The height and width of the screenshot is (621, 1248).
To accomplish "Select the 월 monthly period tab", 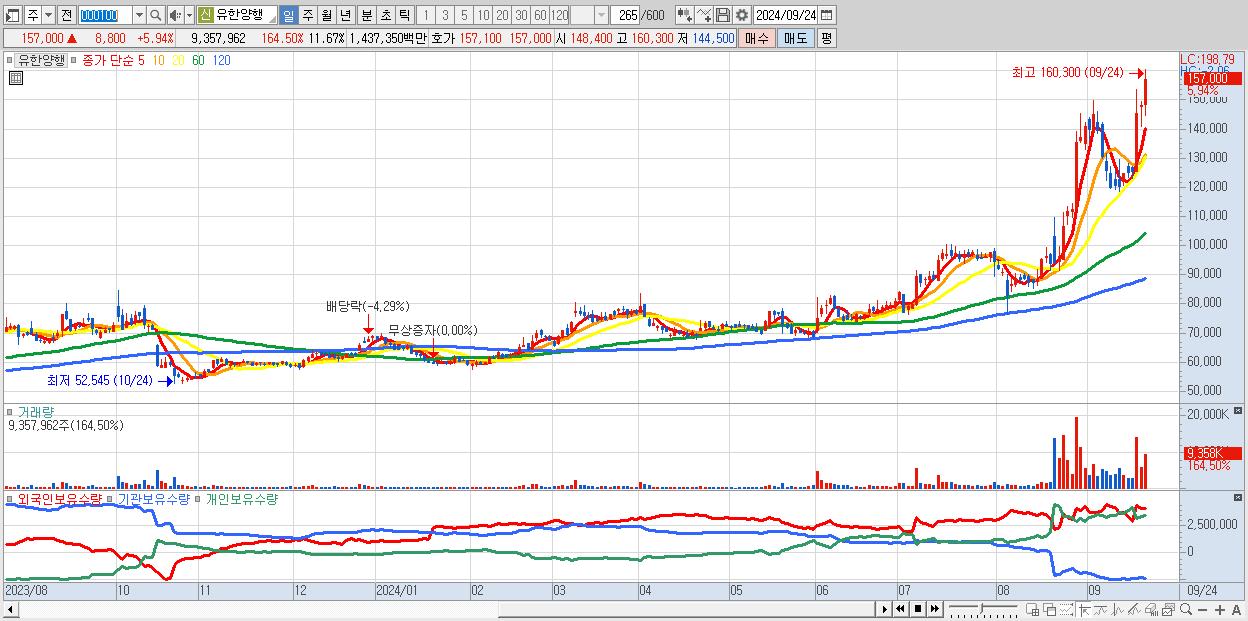I will pos(326,15).
